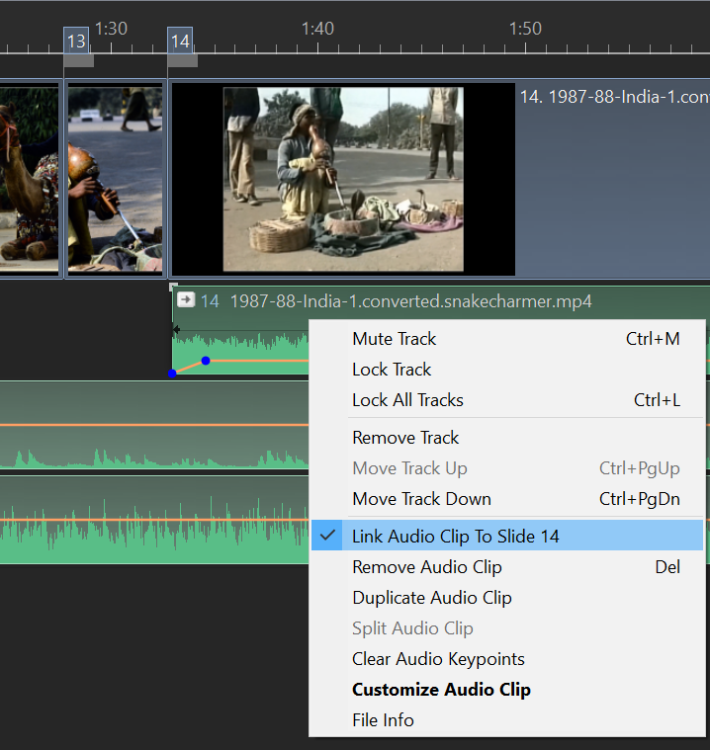The width and height of the screenshot is (710, 750).
Task: Toggle Link Audio Clip To Slide 14
Action: click(455, 536)
